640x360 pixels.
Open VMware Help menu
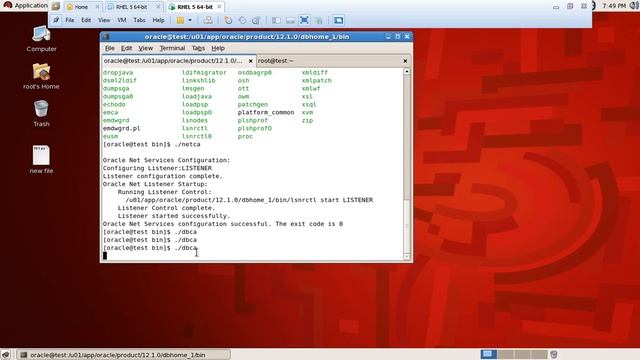click(x=158, y=20)
